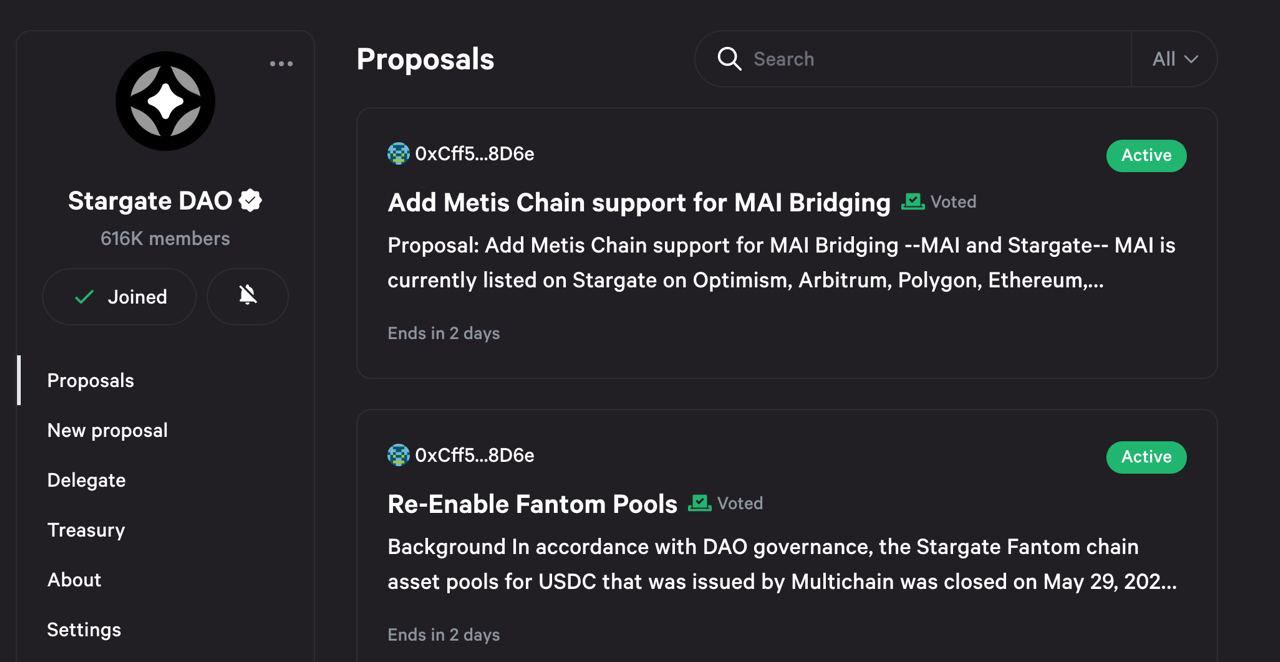Open the Settings sidebar item

pyautogui.click(x=84, y=630)
